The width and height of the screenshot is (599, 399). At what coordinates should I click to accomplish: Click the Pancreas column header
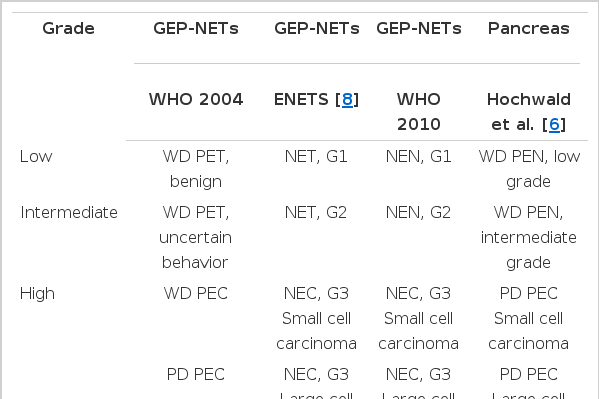[x=529, y=29]
